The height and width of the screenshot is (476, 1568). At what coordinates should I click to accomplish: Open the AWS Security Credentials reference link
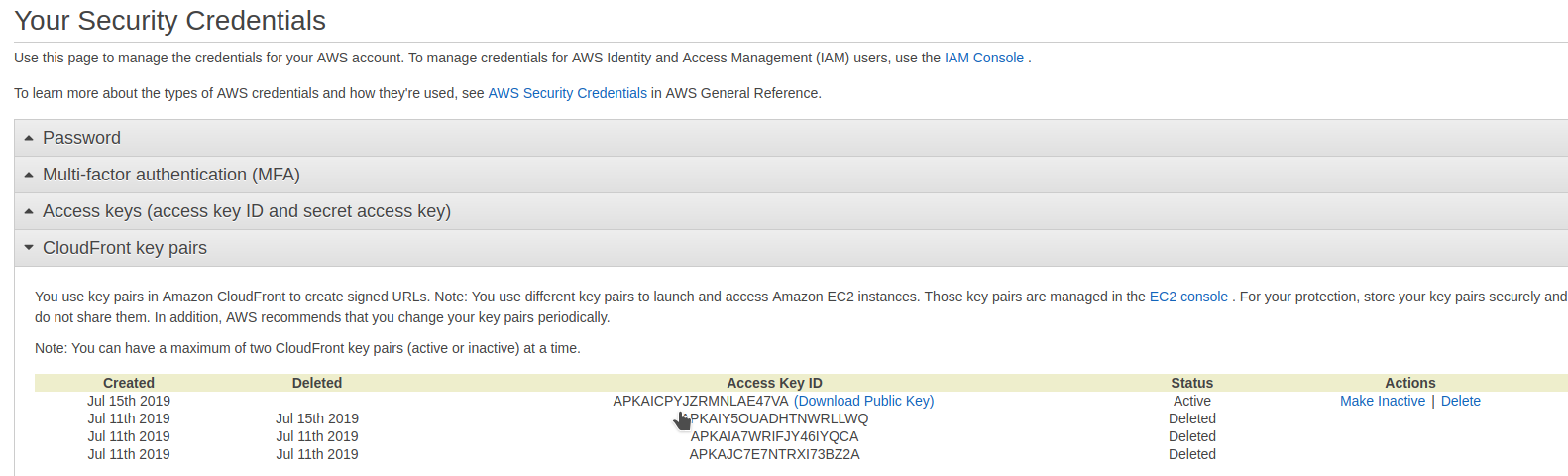pos(567,94)
